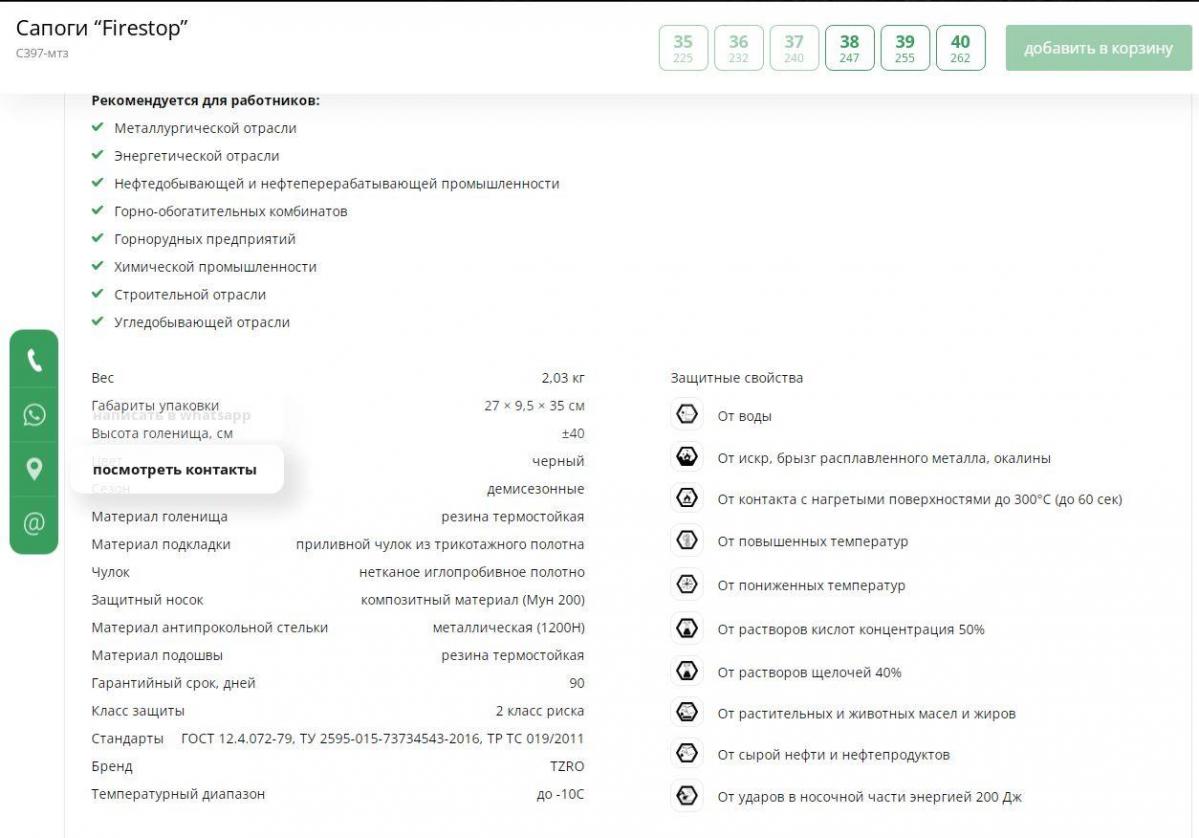Pick size 37 from size selector
This screenshot has height=838, width=1199.
(x=793, y=48)
